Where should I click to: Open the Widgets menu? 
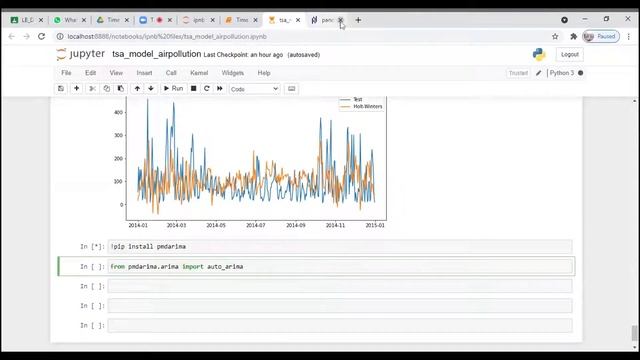233,73
